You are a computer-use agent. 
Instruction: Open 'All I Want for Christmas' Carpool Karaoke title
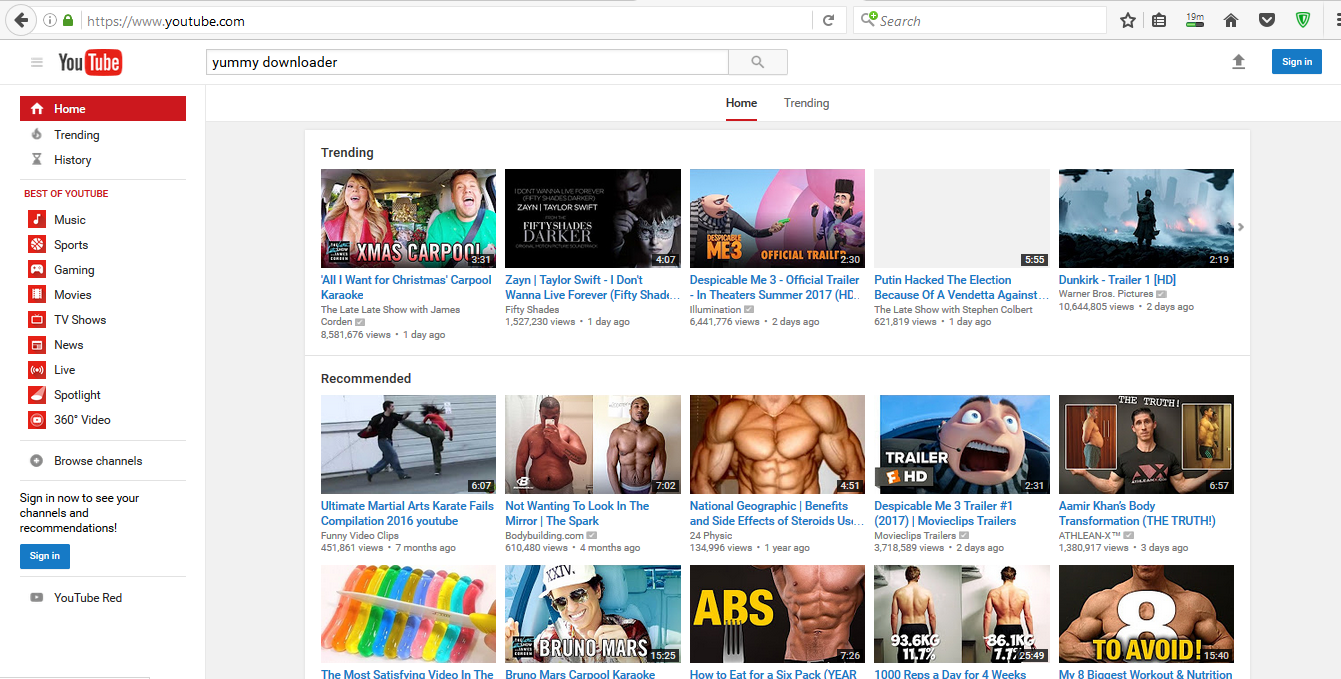406,287
